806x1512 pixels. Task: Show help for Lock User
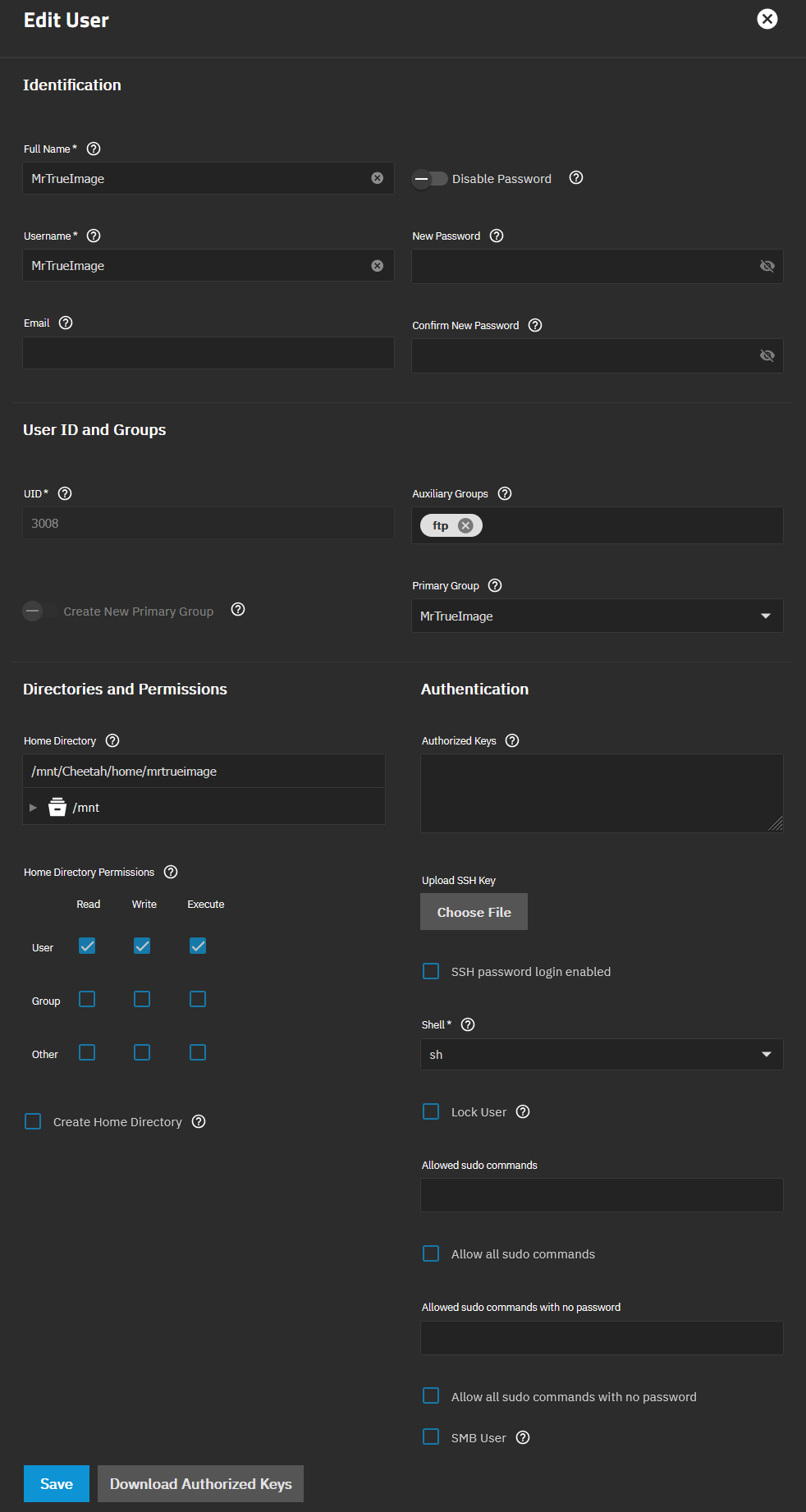(x=523, y=1111)
